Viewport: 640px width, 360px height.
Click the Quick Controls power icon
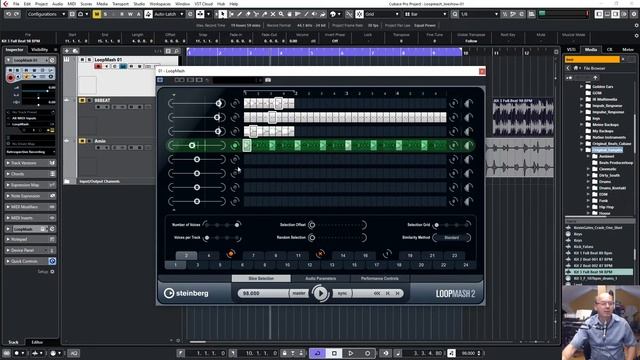(52, 261)
